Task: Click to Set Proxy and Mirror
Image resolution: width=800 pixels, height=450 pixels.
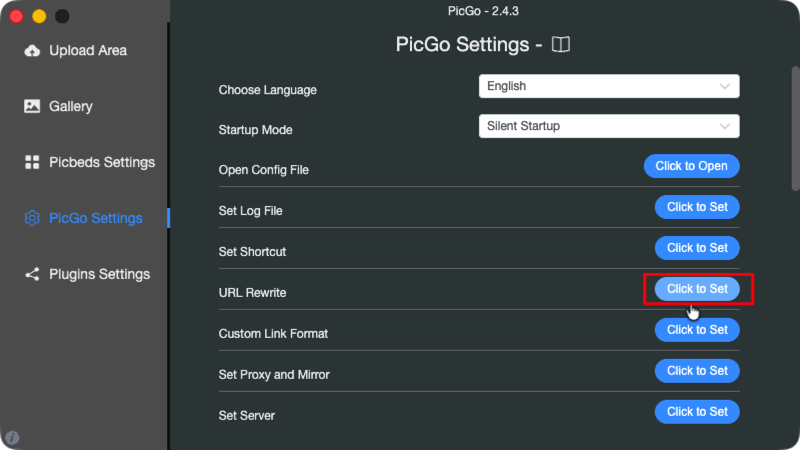Action: pyautogui.click(x=697, y=370)
